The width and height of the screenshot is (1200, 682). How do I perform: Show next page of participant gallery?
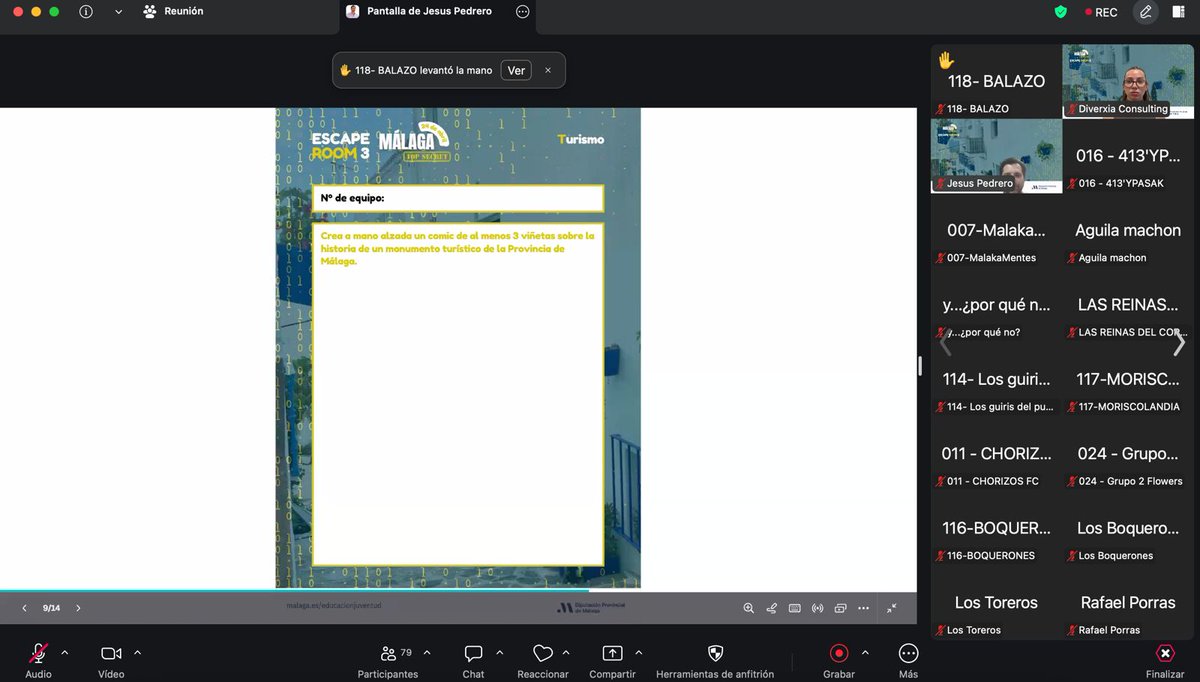pyautogui.click(x=1179, y=343)
